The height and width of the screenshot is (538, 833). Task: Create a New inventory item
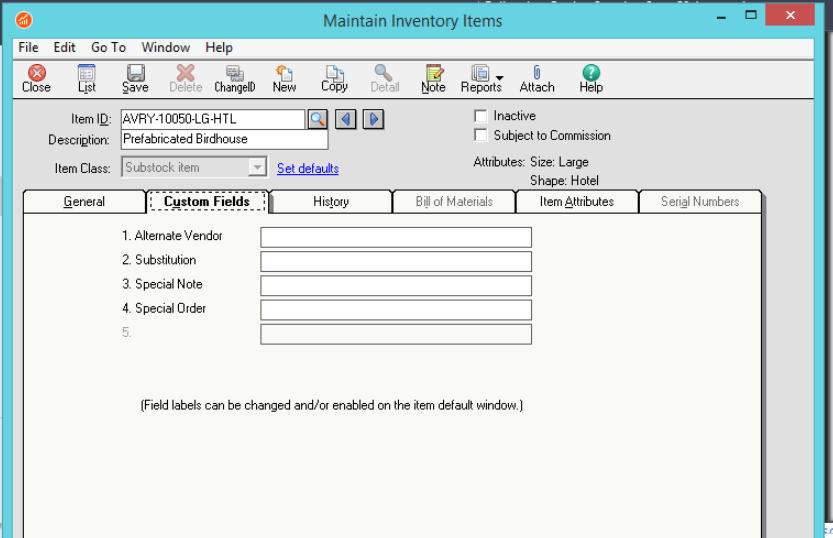(x=284, y=78)
